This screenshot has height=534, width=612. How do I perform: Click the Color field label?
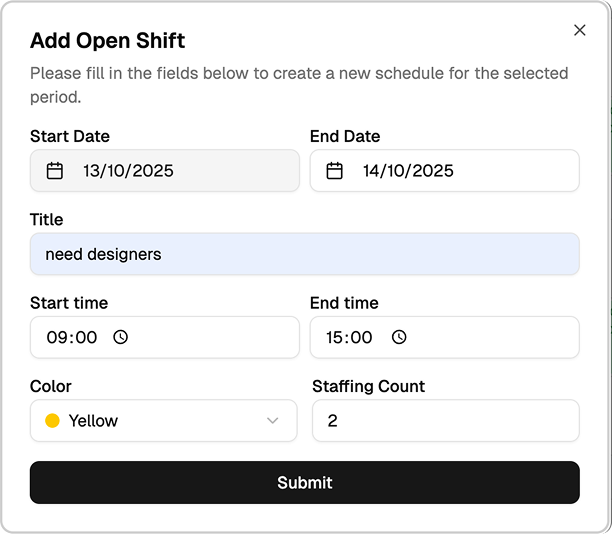tap(51, 386)
